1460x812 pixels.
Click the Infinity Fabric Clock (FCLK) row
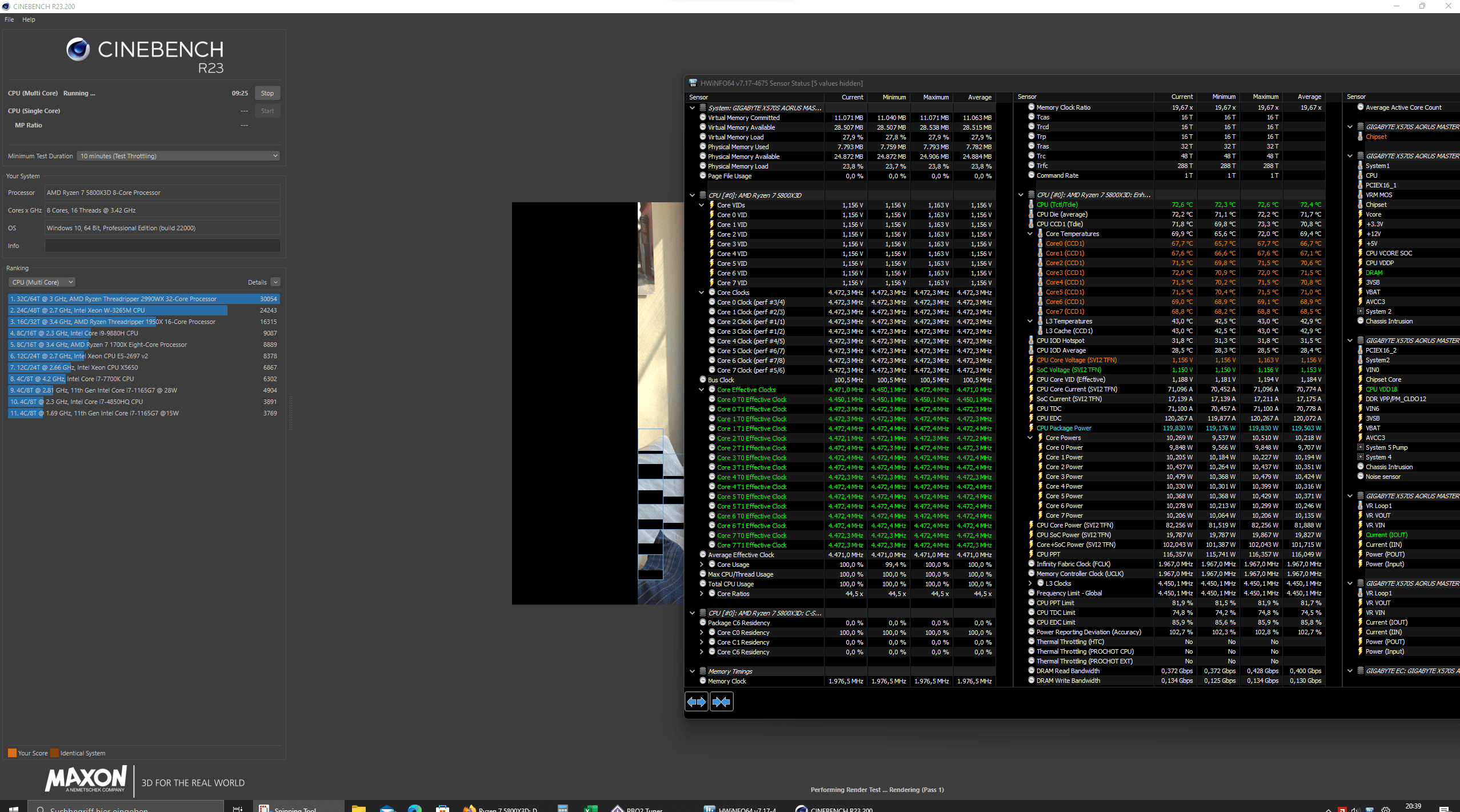pos(1175,564)
